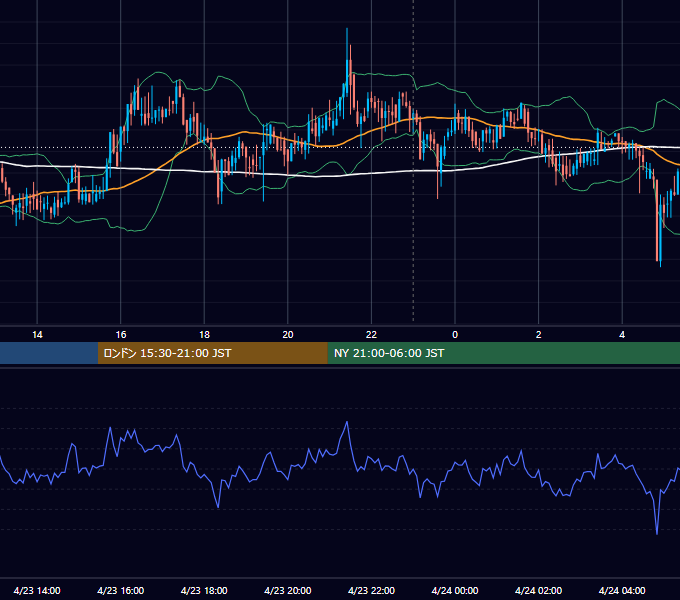Click the ロンドン 15:30-21:00 JST session bar
Viewport: 680px width, 600px height.
212,353
